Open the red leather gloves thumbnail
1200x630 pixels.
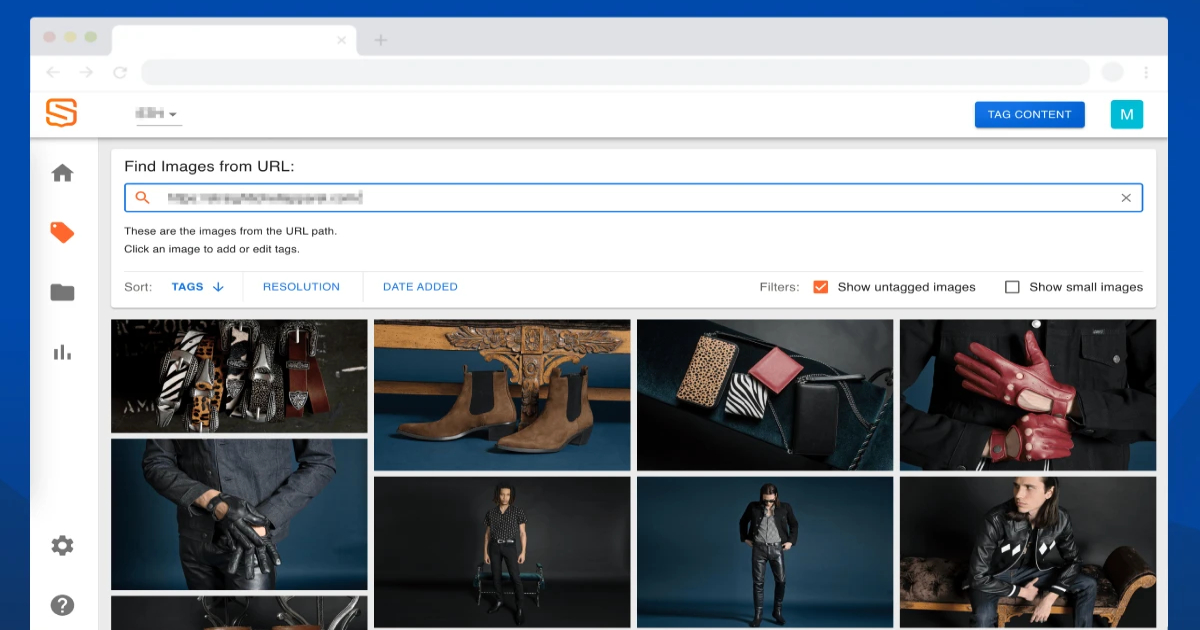click(x=1028, y=395)
